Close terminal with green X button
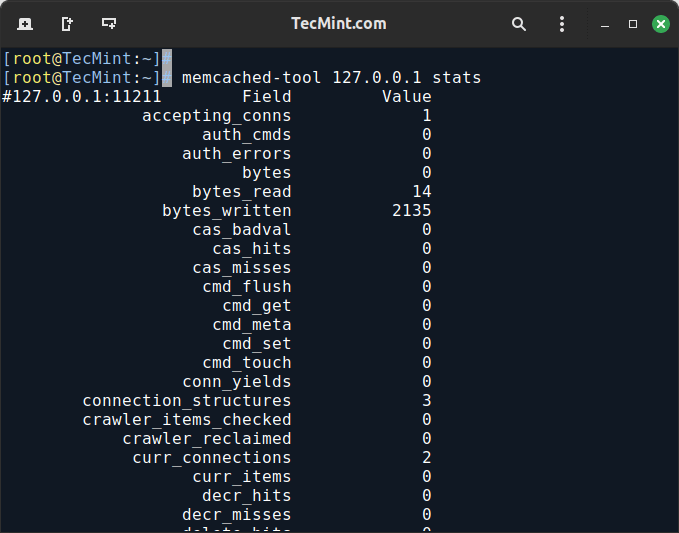The width and height of the screenshot is (679, 533). pos(661,24)
